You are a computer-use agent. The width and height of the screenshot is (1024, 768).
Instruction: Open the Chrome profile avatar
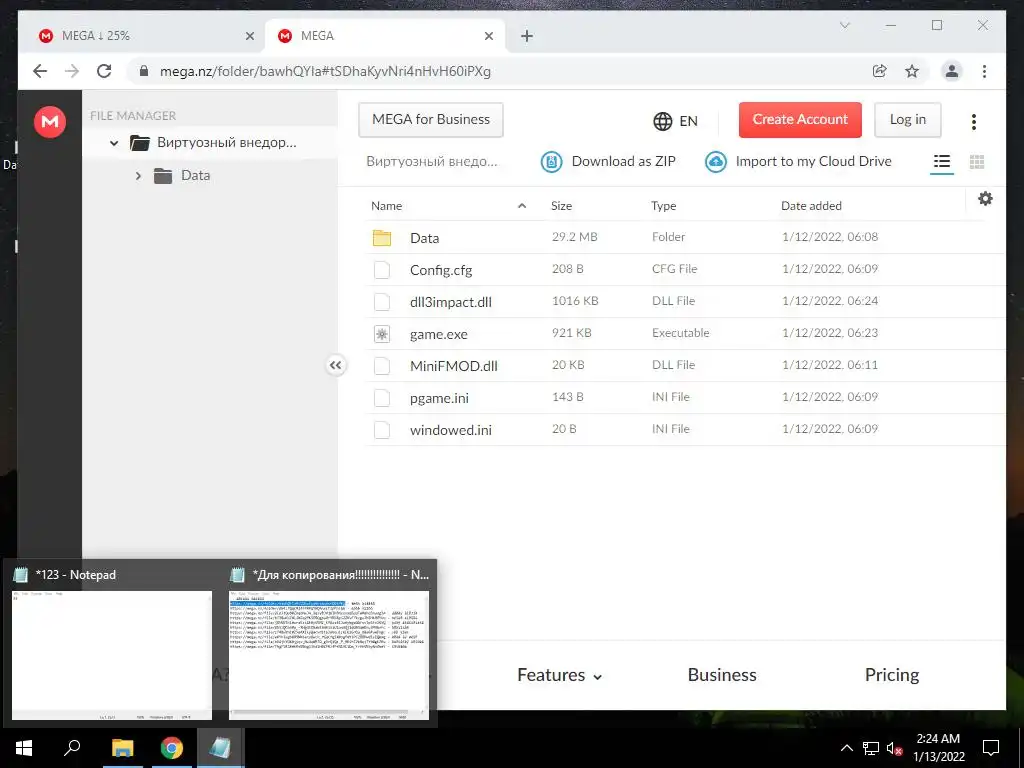point(952,71)
